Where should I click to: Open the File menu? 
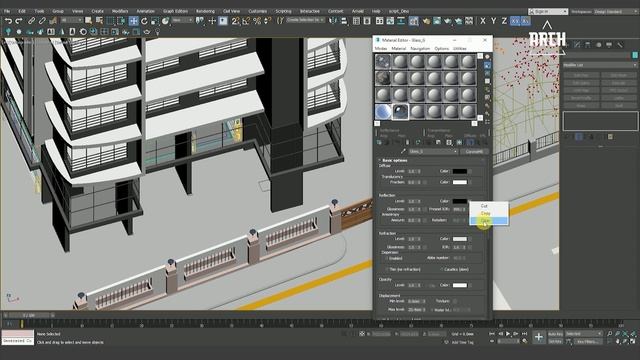coord(7,11)
